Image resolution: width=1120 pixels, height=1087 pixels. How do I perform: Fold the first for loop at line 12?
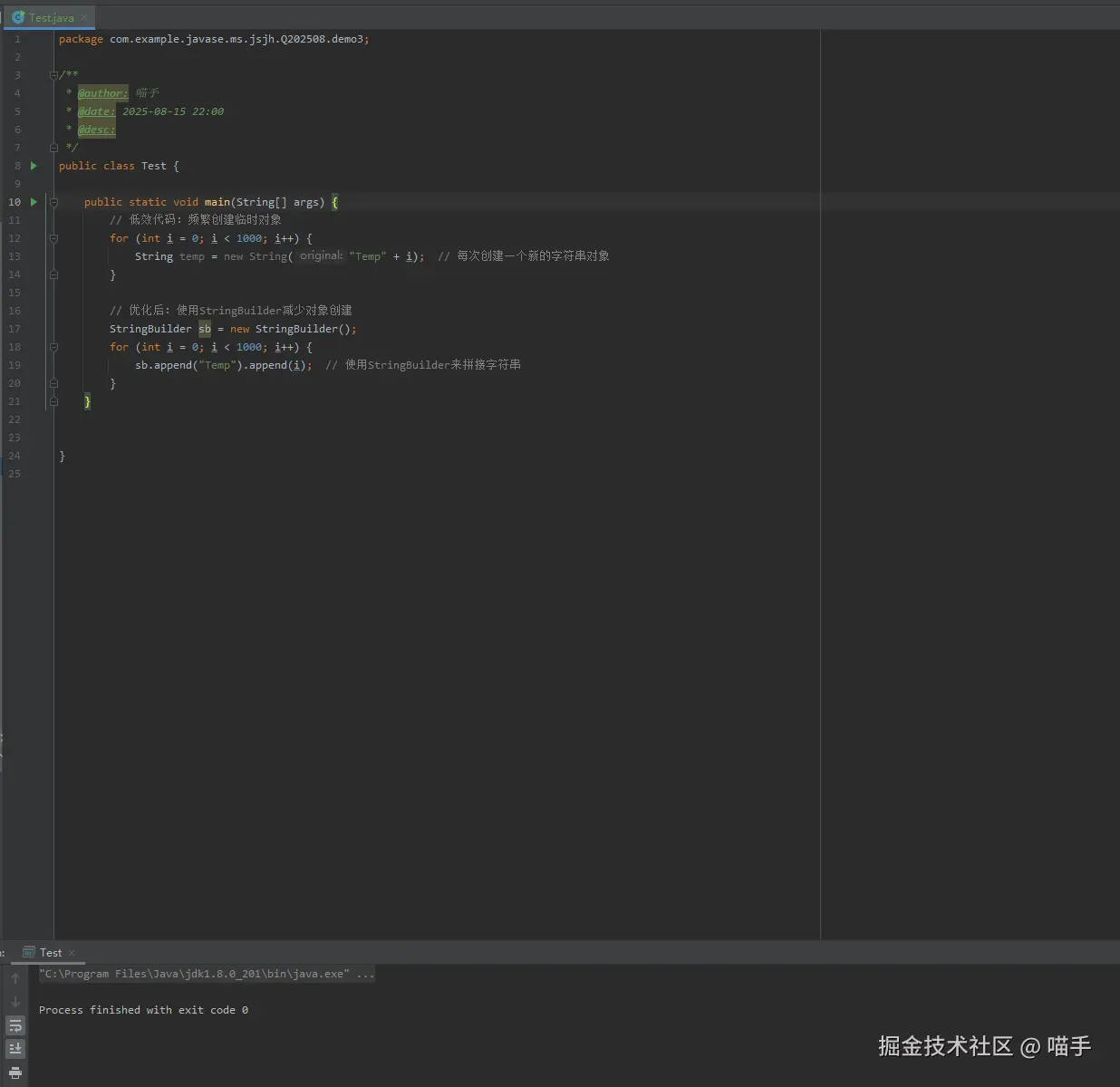[53, 238]
